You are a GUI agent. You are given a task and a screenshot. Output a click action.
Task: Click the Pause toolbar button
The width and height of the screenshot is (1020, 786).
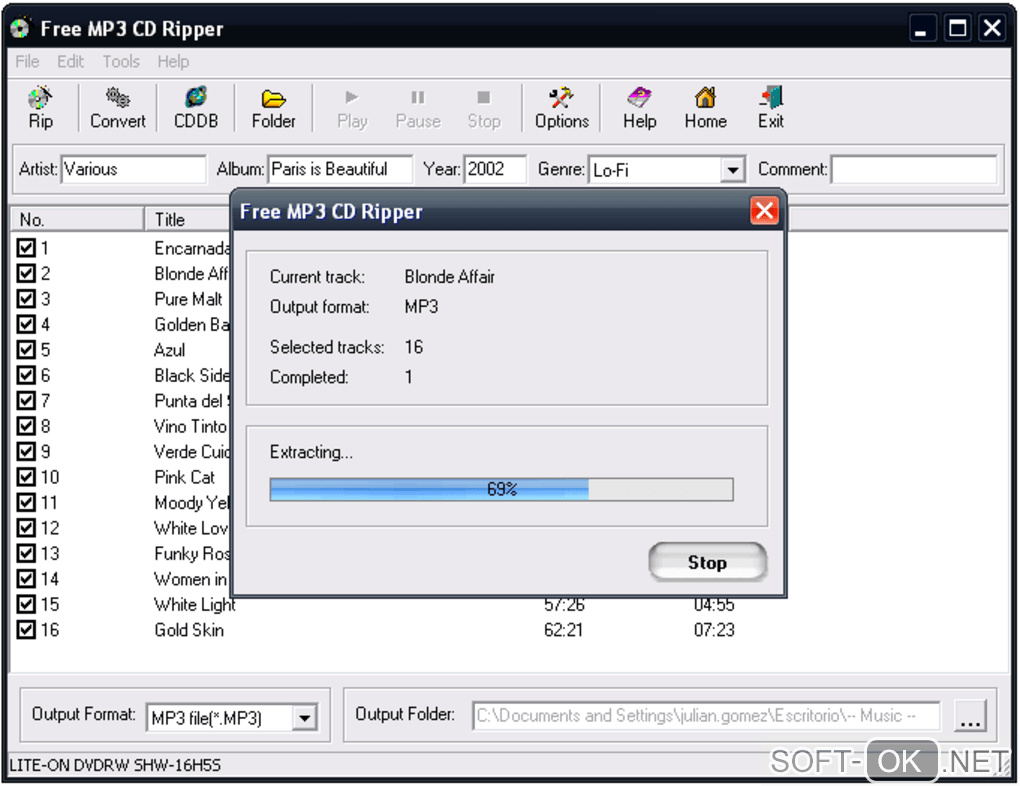[x=418, y=108]
